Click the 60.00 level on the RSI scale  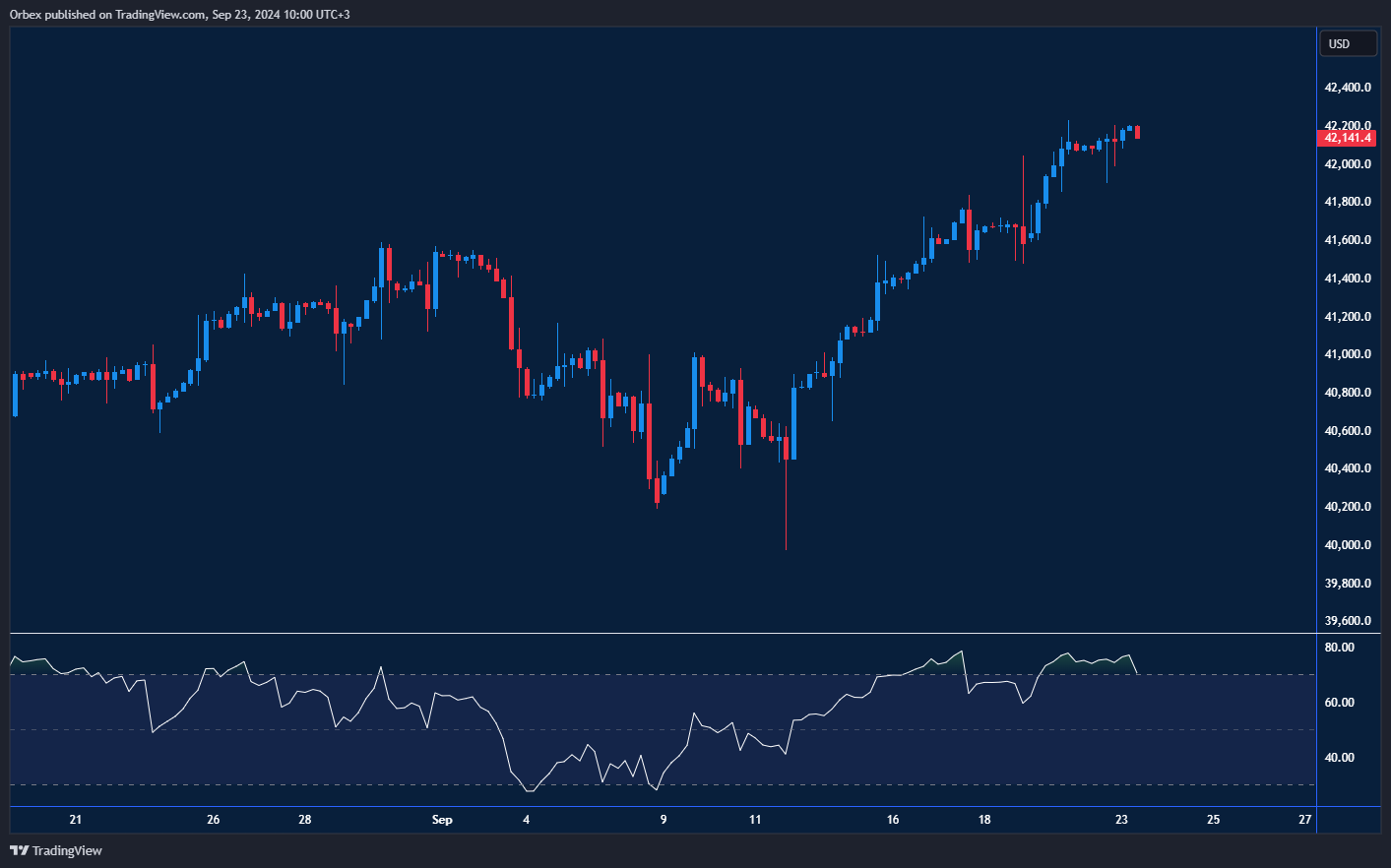click(1339, 703)
